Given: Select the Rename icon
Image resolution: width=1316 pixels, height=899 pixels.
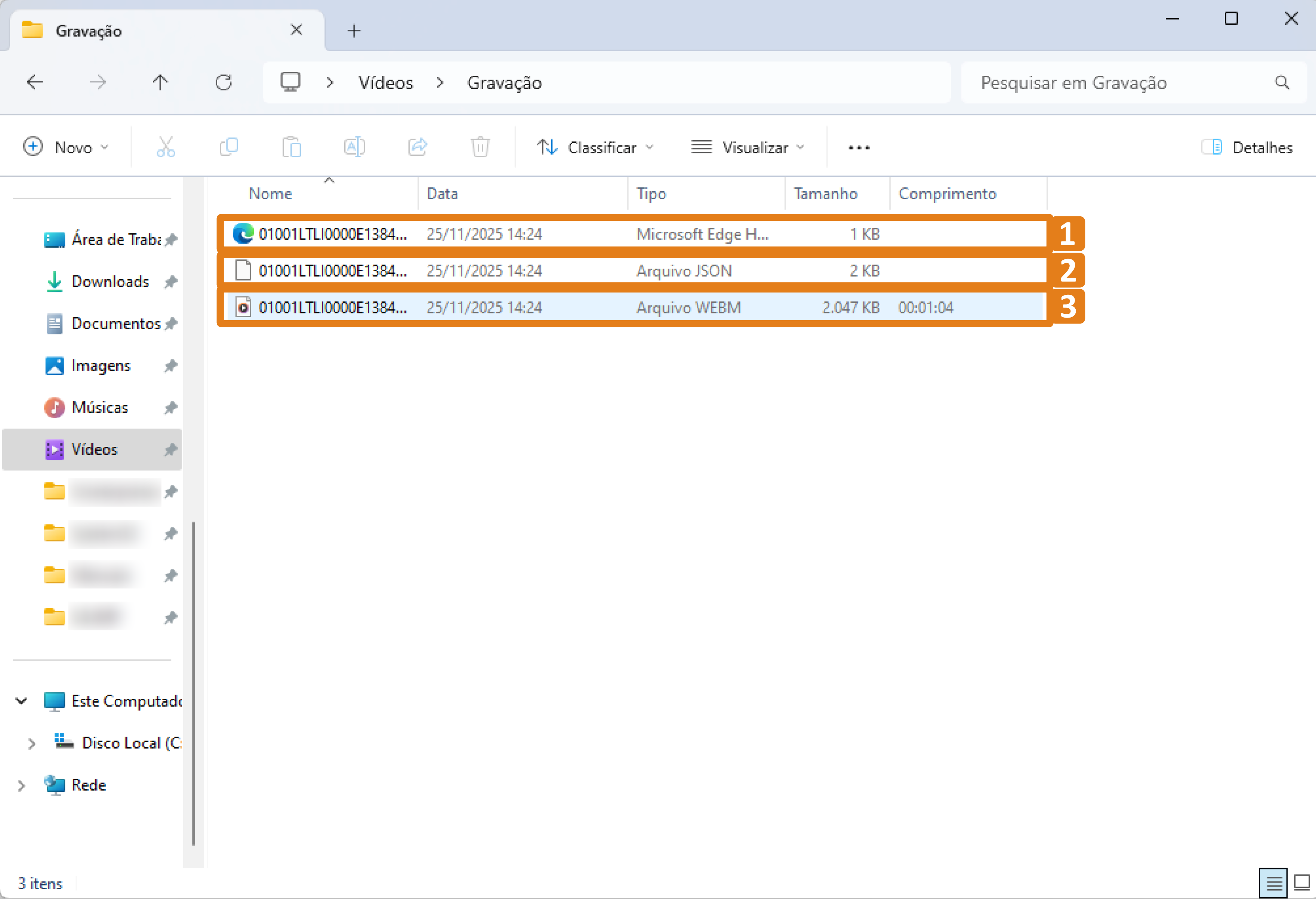Looking at the screenshot, I should (354, 146).
